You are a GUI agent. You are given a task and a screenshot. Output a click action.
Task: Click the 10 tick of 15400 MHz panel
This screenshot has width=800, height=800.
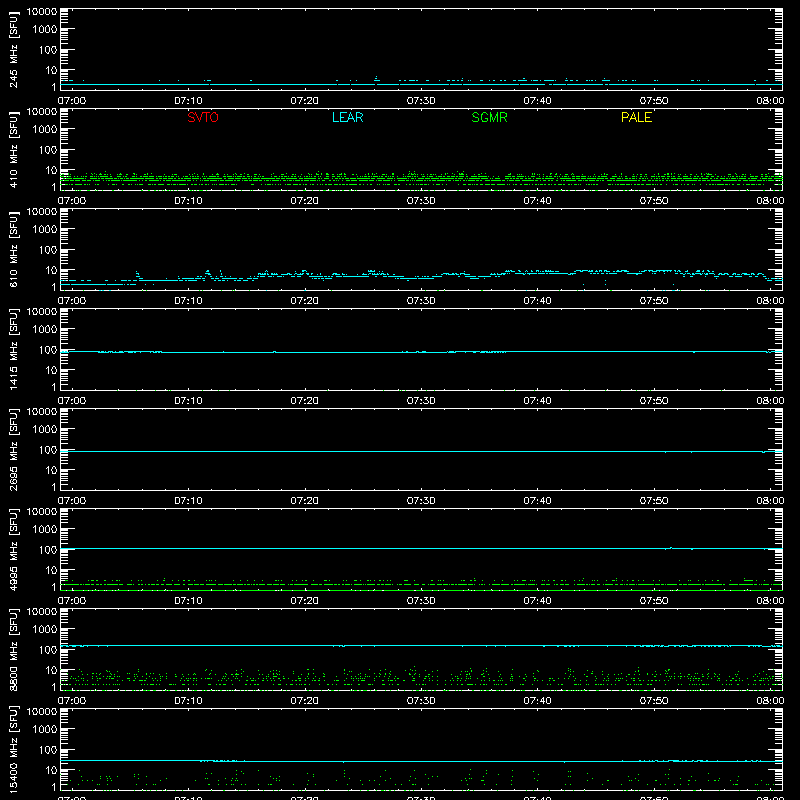pyautogui.click(x=51, y=770)
